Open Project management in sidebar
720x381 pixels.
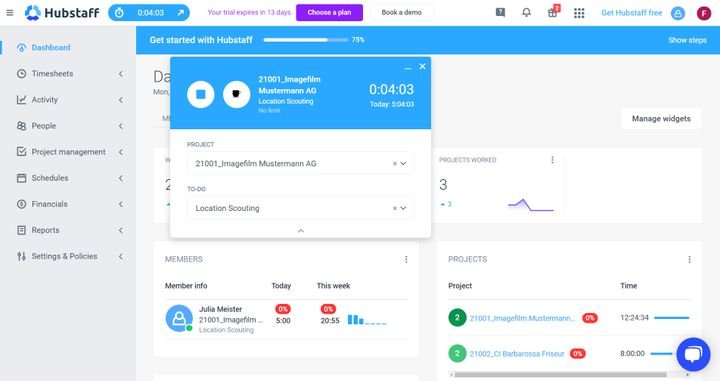tap(68, 152)
